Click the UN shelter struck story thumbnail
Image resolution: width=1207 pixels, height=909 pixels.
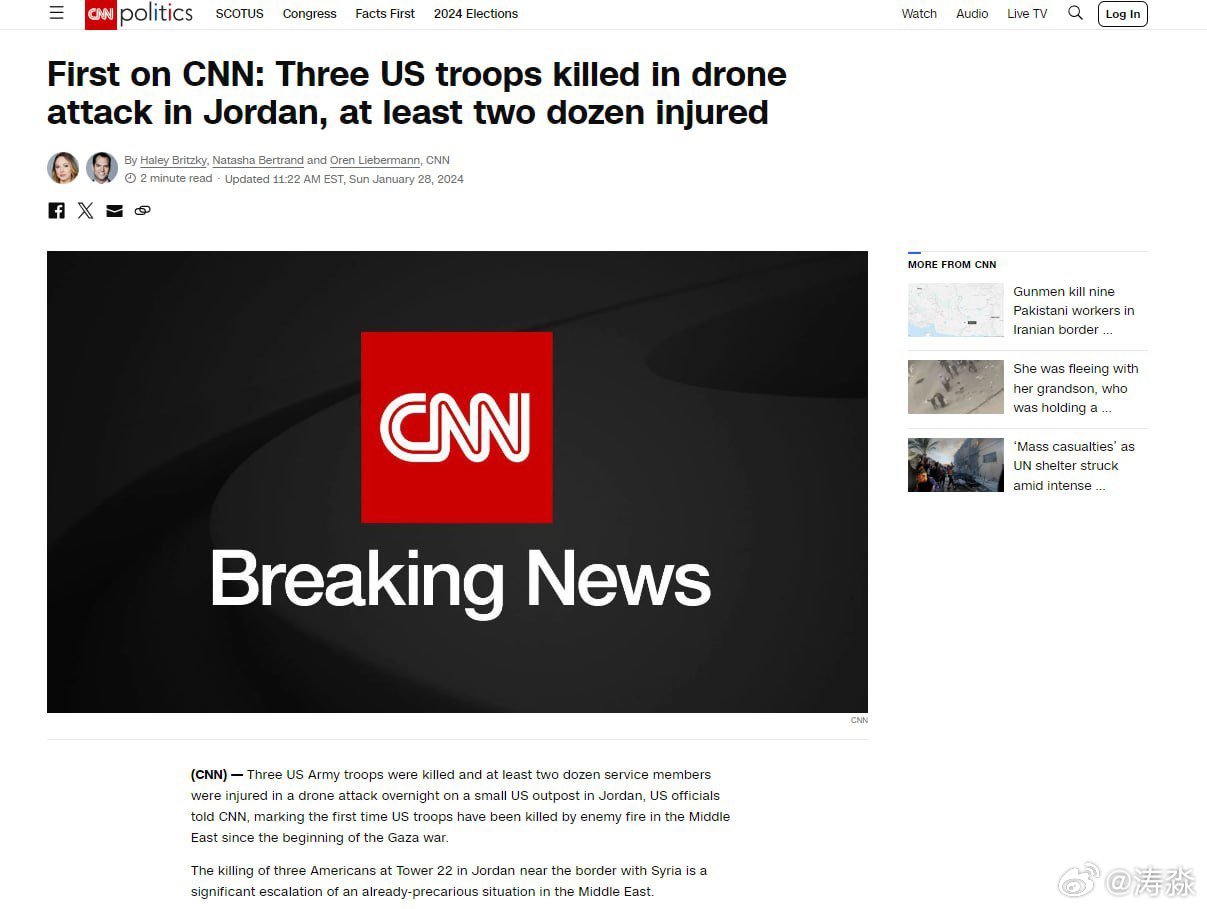[956, 465]
